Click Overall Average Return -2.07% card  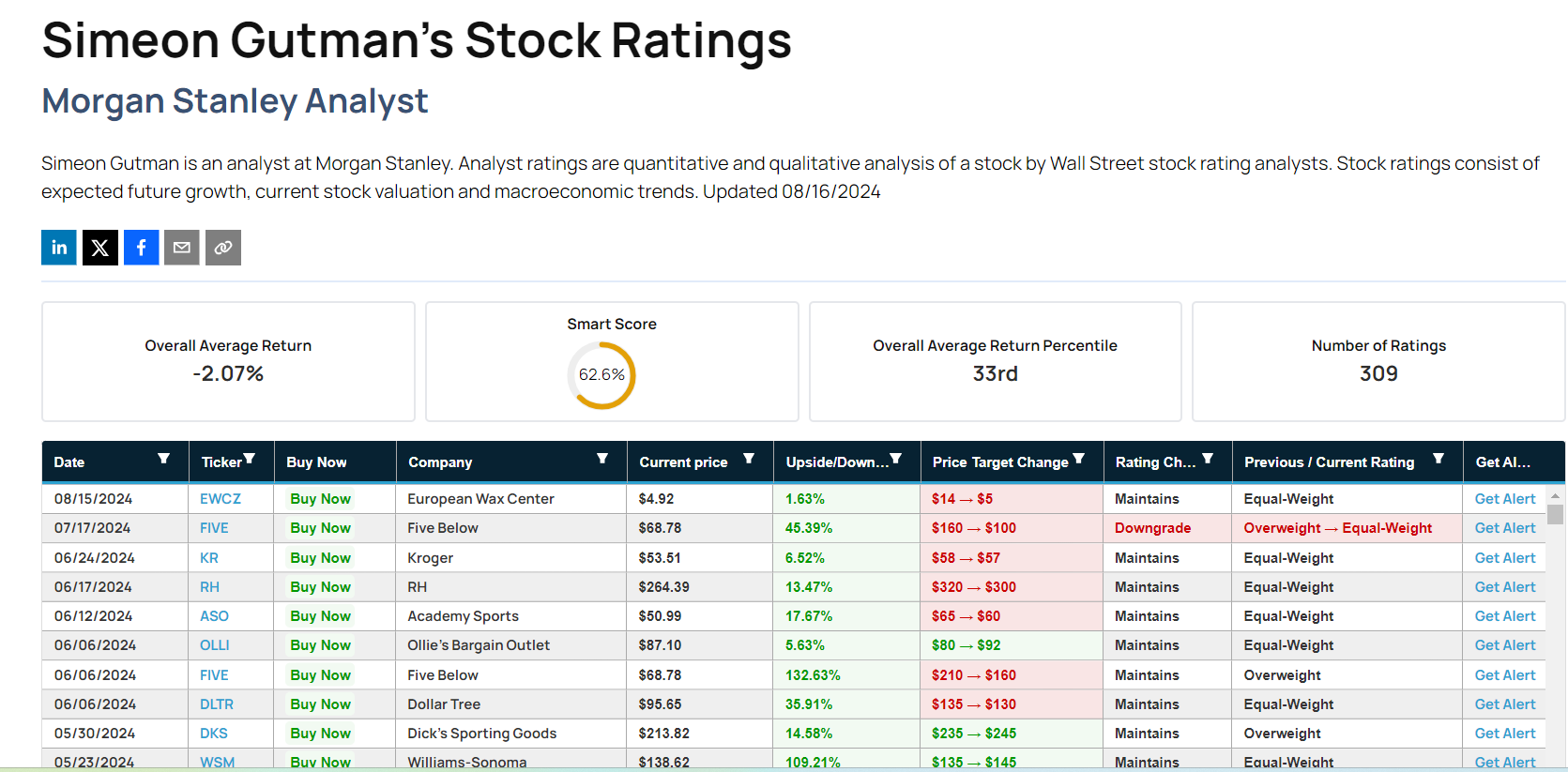point(228,361)
